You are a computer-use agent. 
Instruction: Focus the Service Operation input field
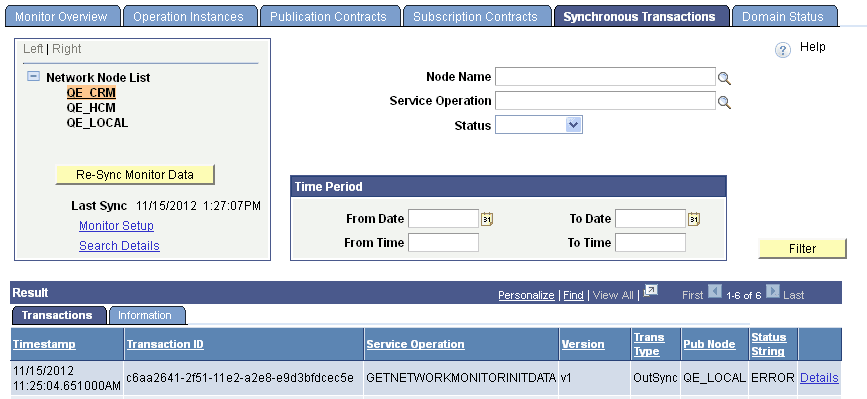[605, 101]
